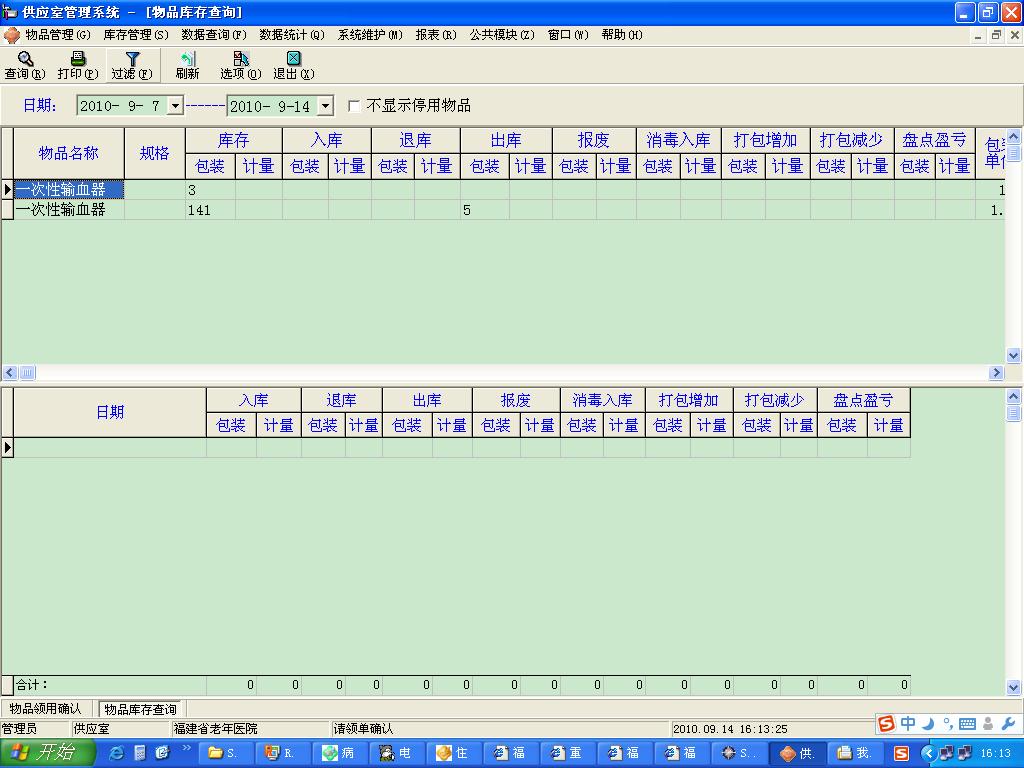Click the 查询 (Query) magnifier icon
Image resolution: width=1024 pixels, height=768 pixels.
click(x=25, y=60)
